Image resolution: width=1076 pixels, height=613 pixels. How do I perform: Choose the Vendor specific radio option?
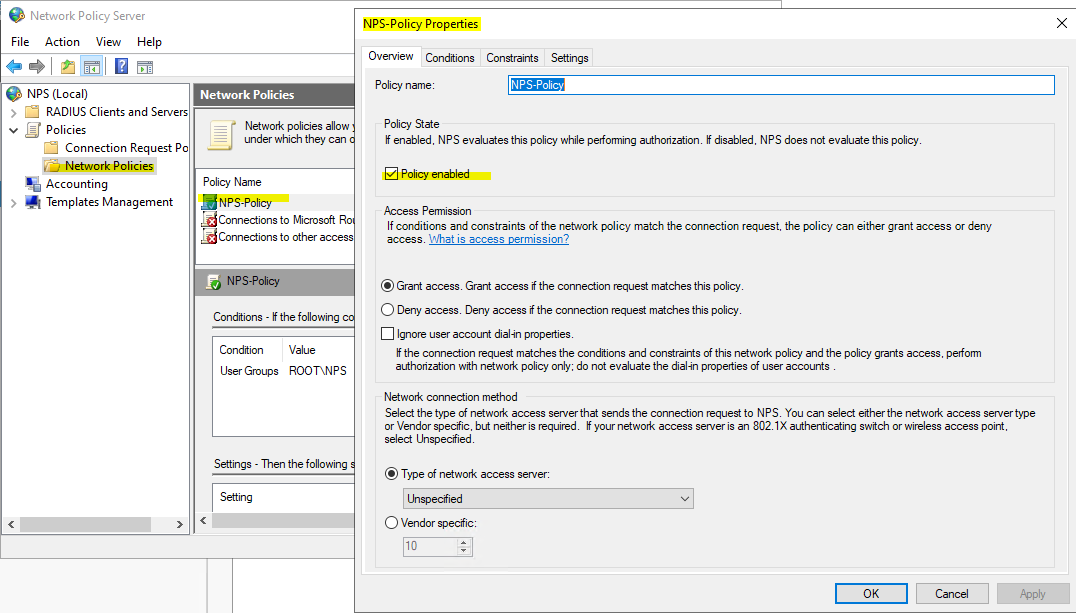point(390,523)
